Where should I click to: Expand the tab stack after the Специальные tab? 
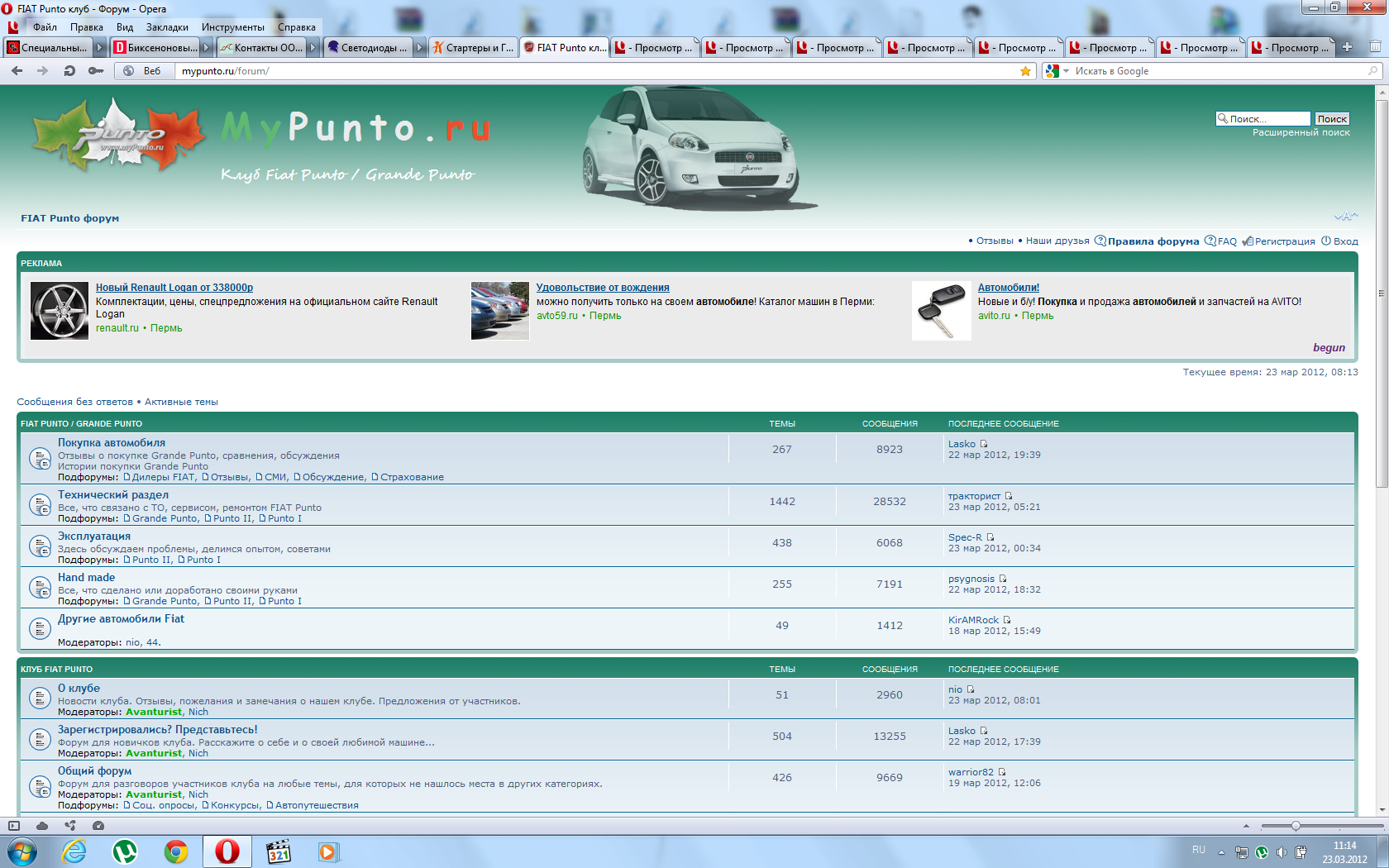[100, 47]
